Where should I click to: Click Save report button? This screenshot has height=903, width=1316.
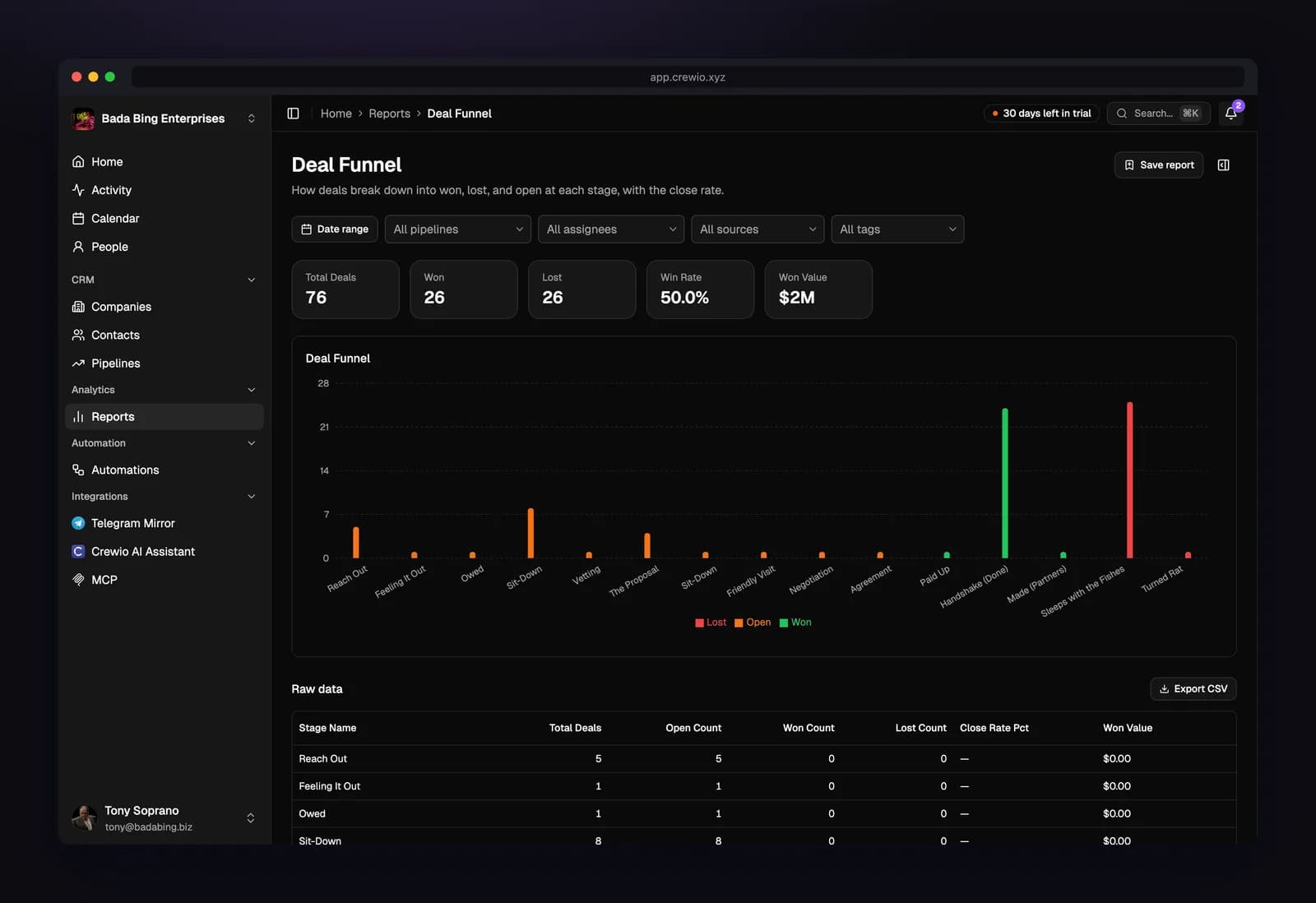click(1159, 165)
